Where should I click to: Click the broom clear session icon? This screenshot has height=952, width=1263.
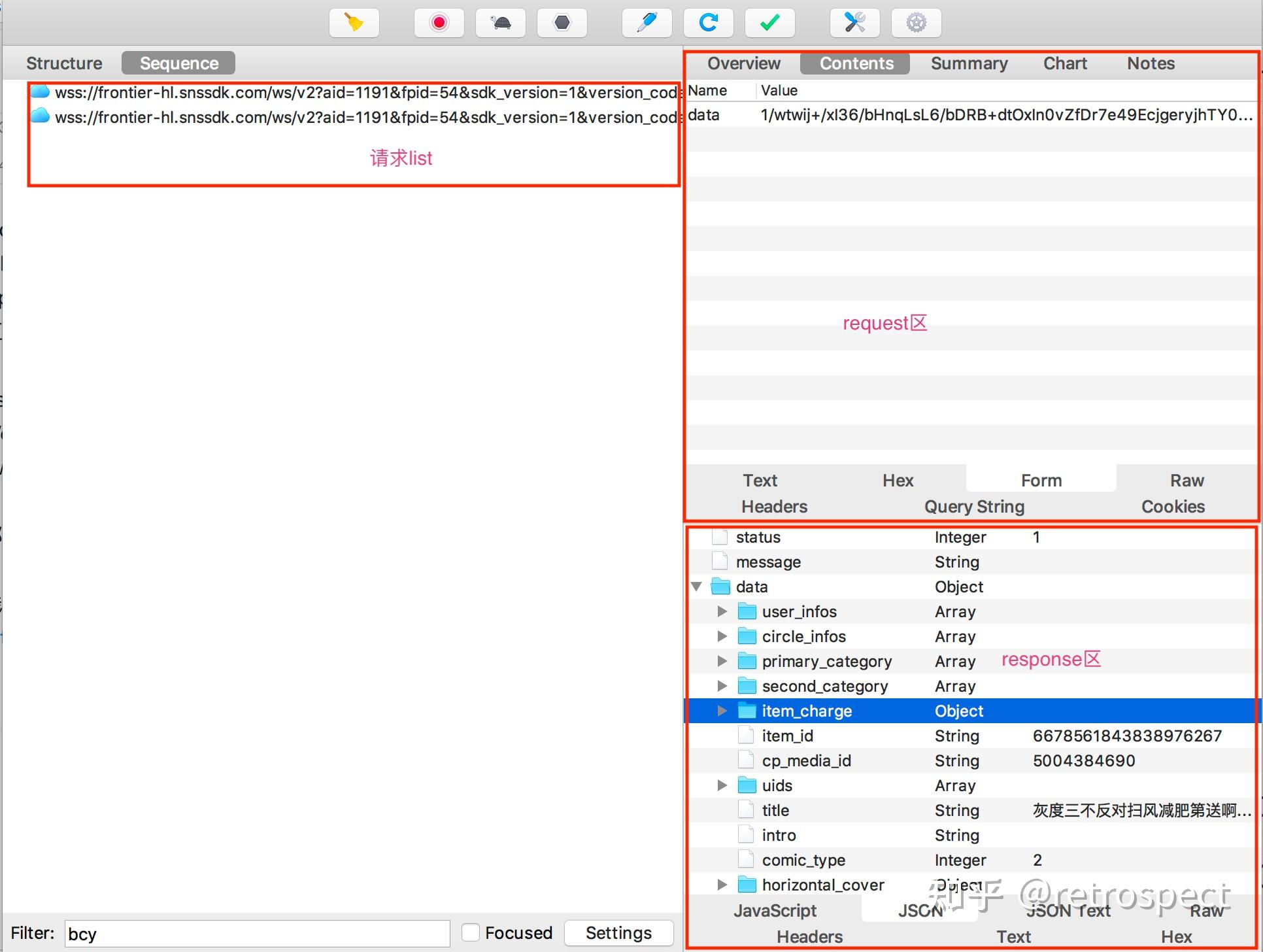click(354, 23)
